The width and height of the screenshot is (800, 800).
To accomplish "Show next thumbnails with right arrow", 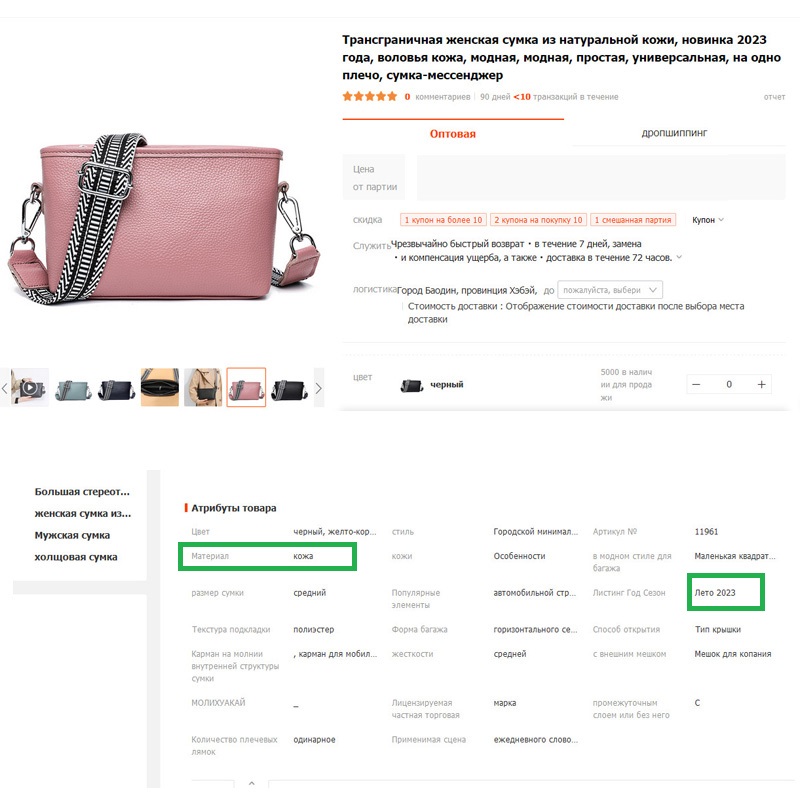I will pos(319,388).
